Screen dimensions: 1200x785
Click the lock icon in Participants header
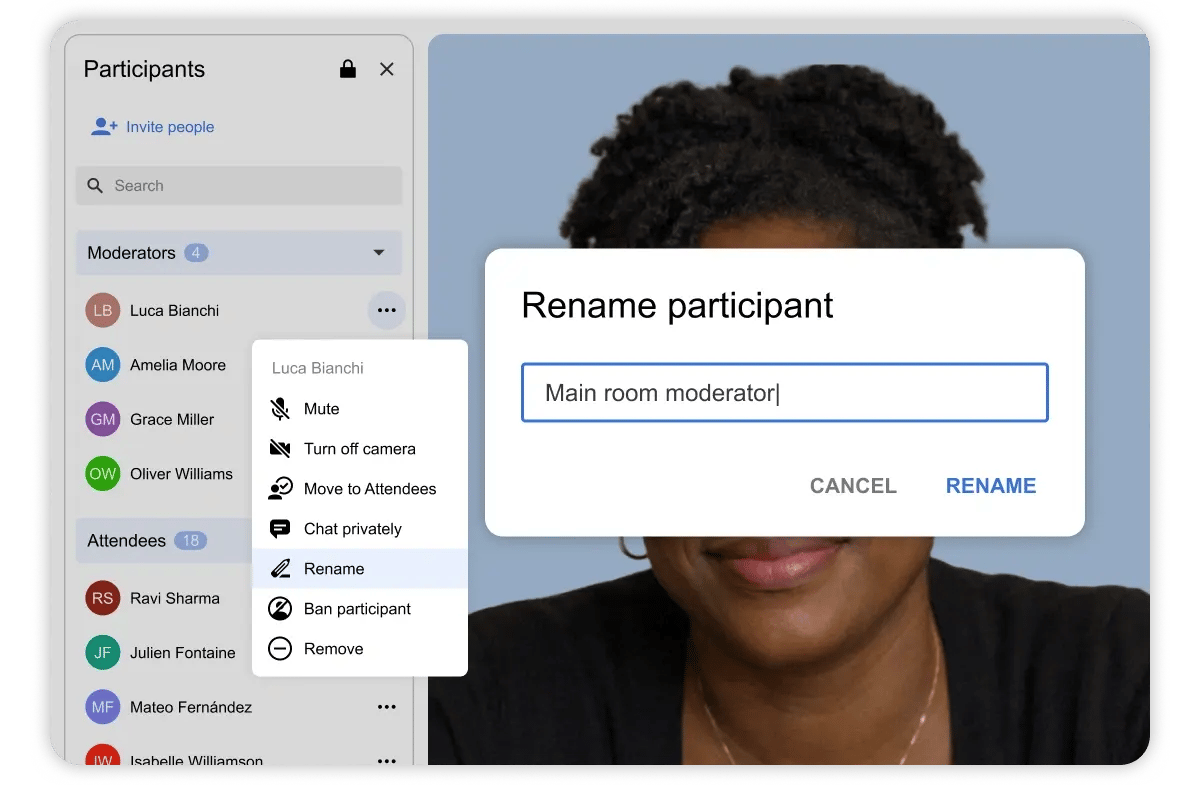click(x=347, y=69)
